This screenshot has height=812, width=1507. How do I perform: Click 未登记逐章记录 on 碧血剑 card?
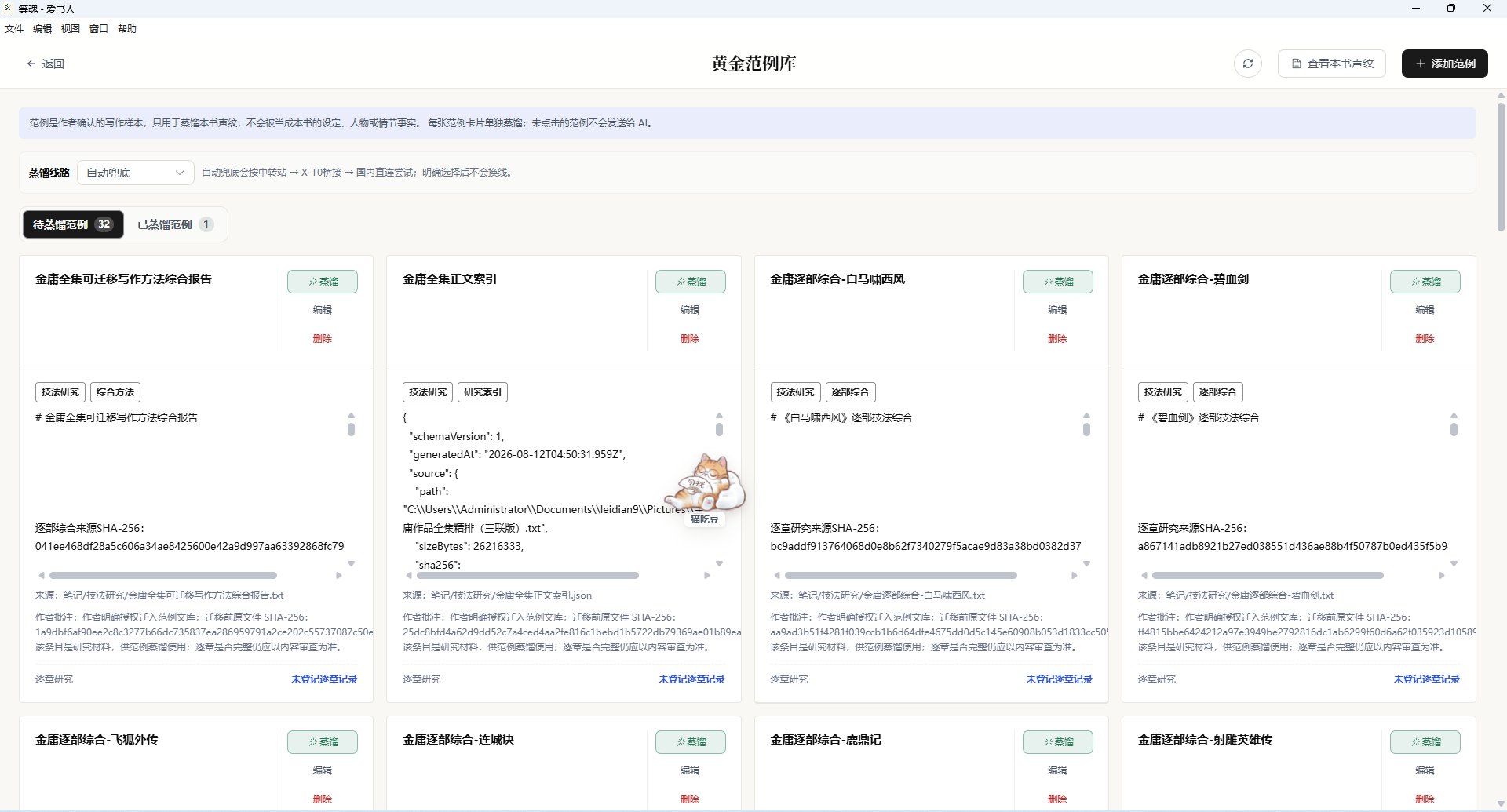pos(1426,679)
